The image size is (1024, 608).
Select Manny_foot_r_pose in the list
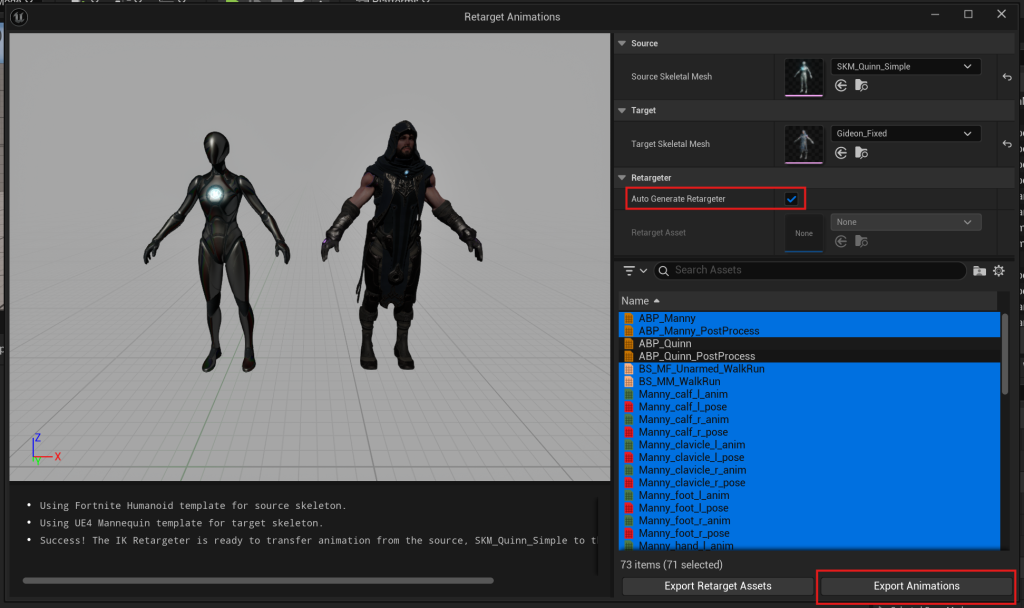tap(809, 534)
